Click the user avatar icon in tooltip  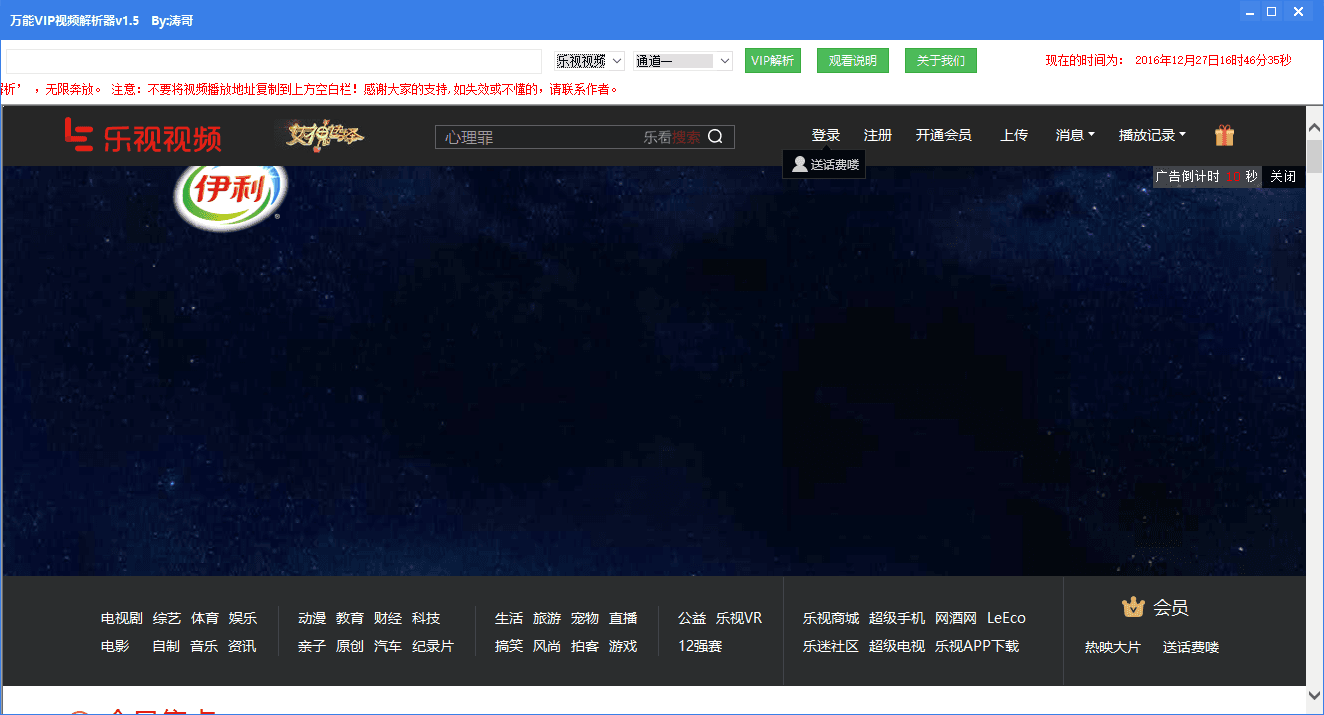[x=799, y=164]
